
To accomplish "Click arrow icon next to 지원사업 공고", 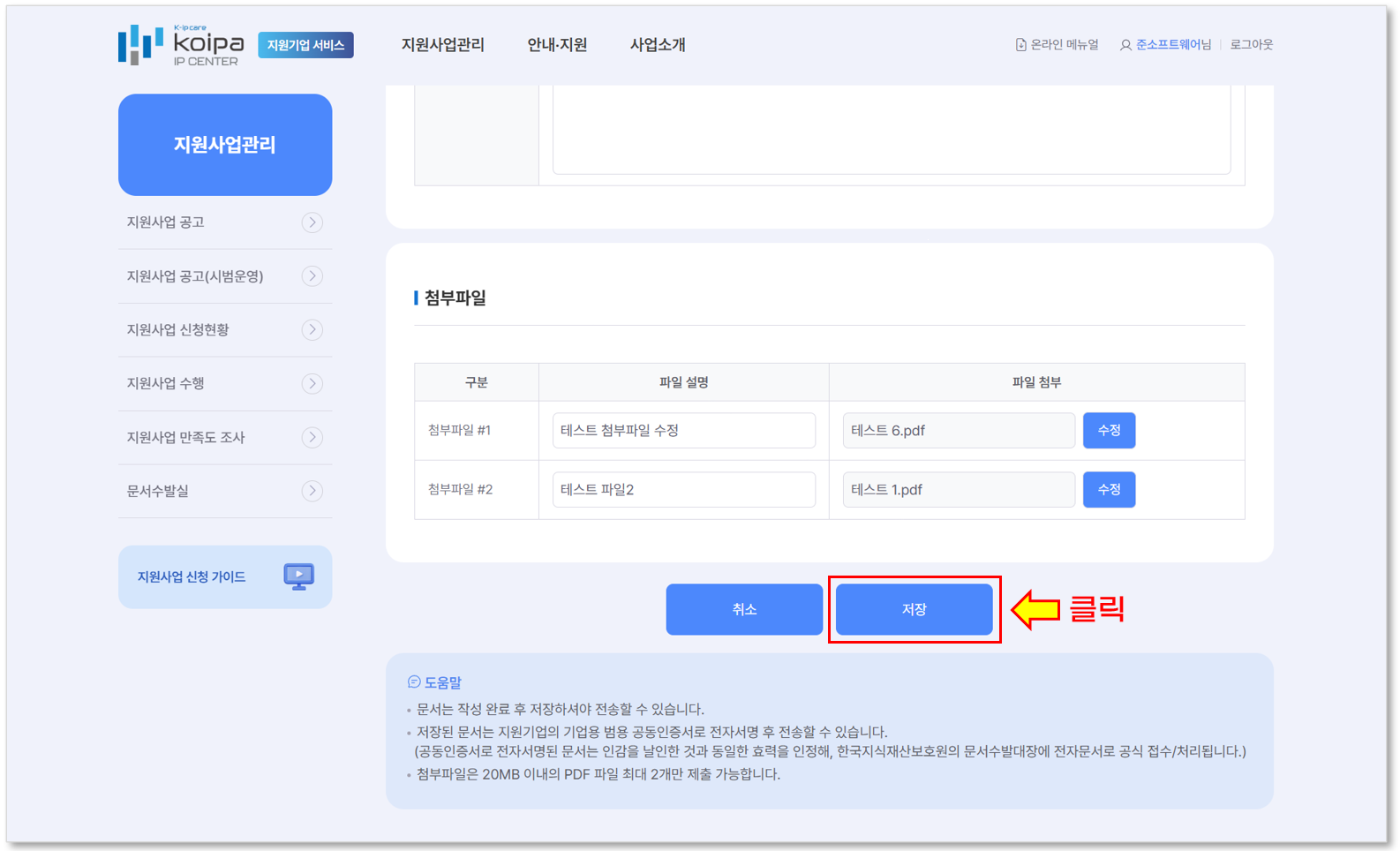I will [x=312, y=222].
